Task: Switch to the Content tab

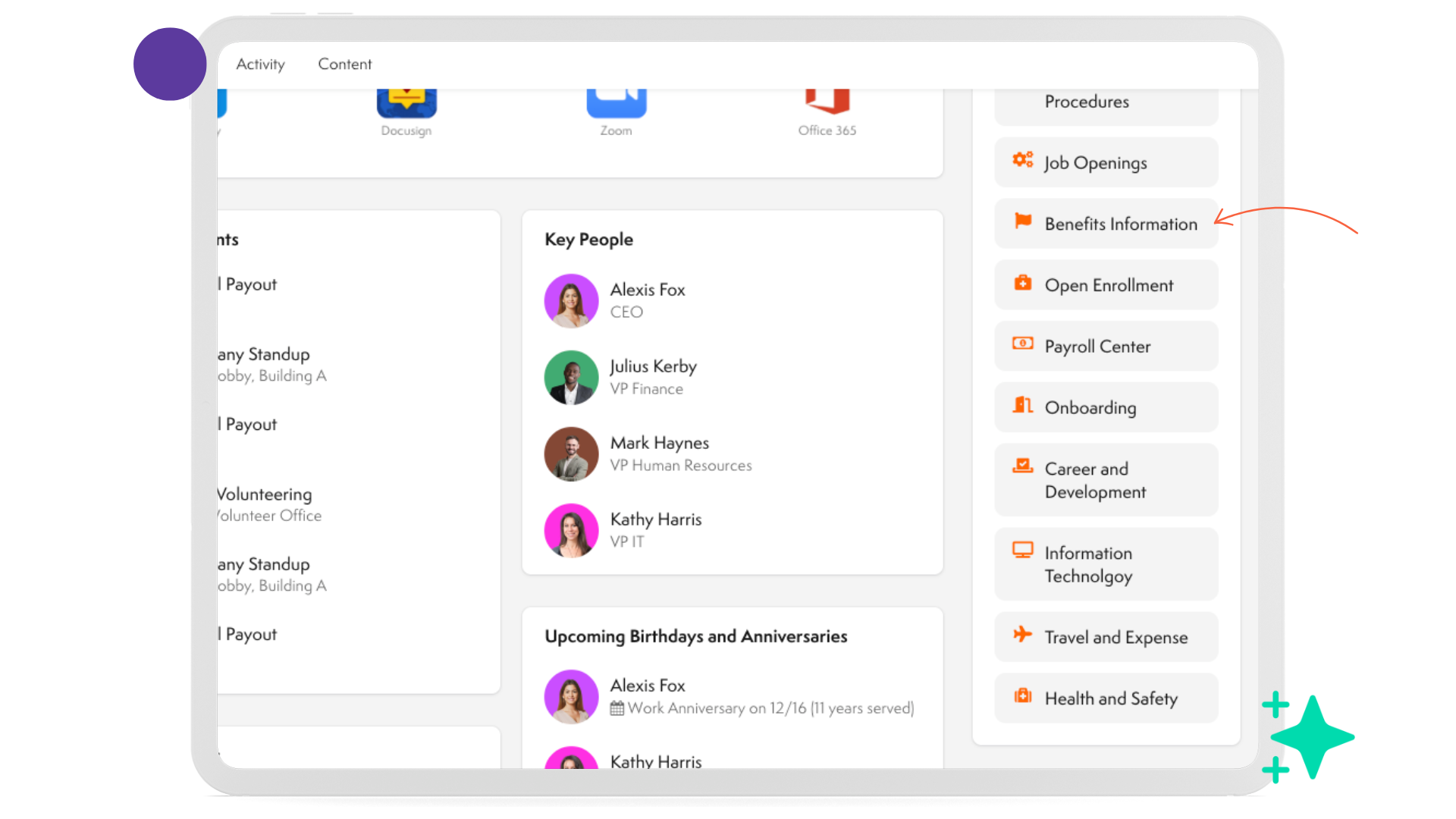Action: click(x=344, y=64)
